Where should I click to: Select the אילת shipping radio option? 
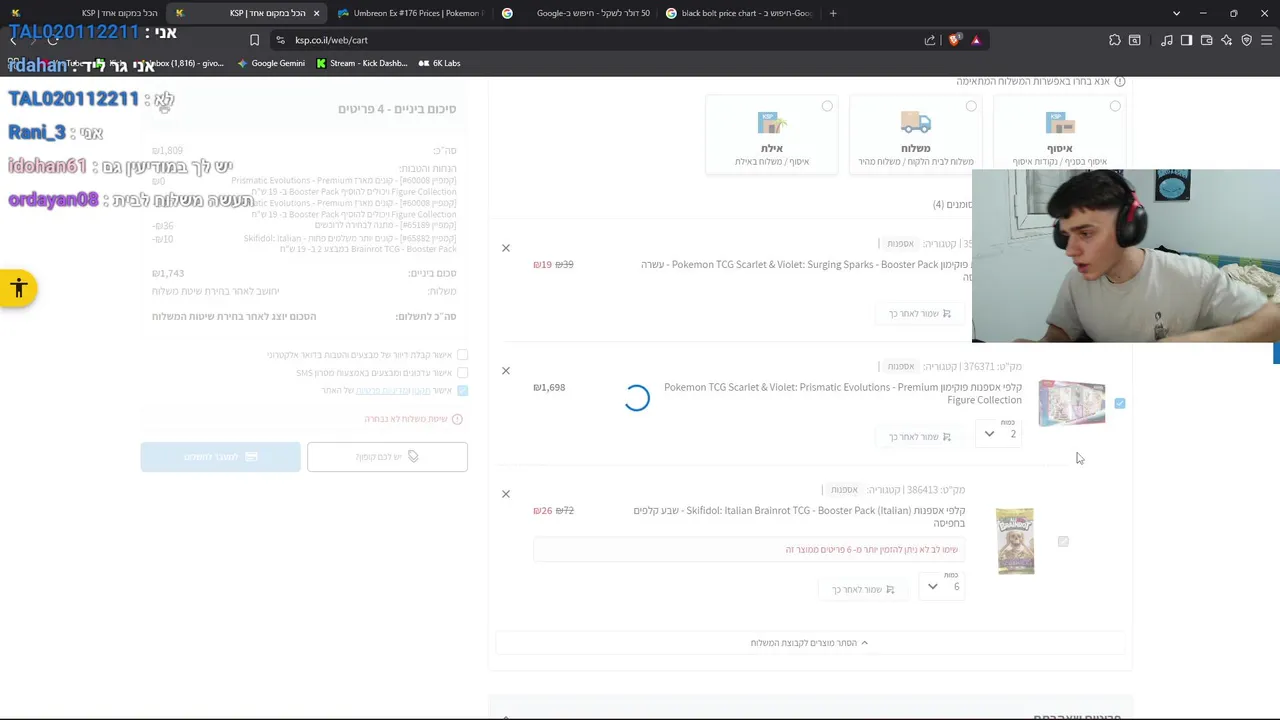tap(827, 106)
